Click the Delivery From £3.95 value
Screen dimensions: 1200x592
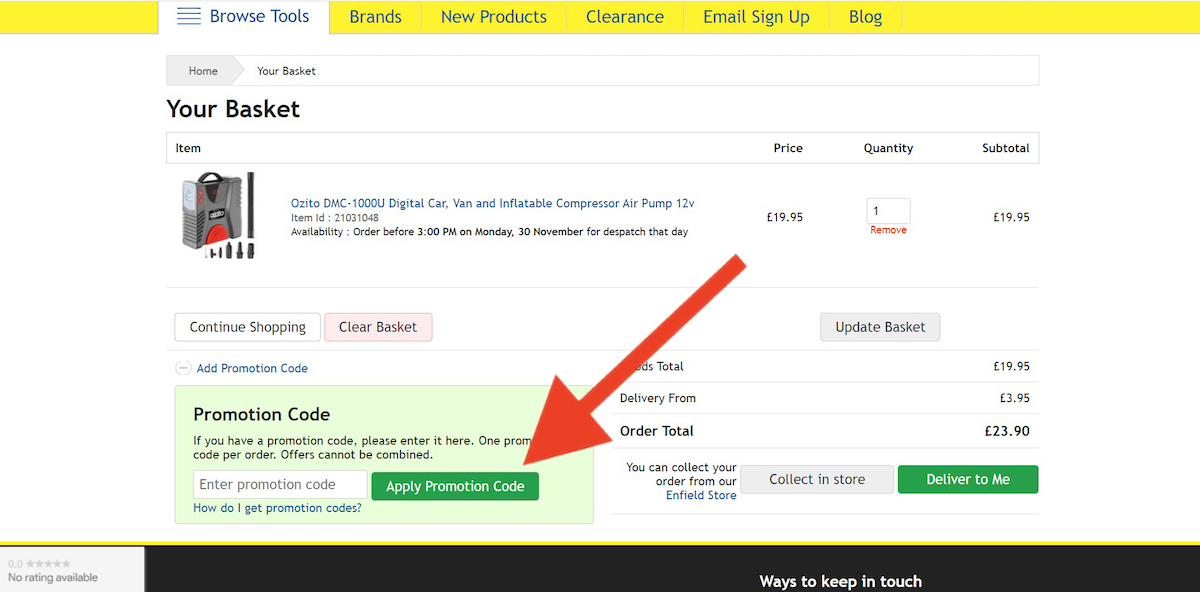pos(1014,398)
